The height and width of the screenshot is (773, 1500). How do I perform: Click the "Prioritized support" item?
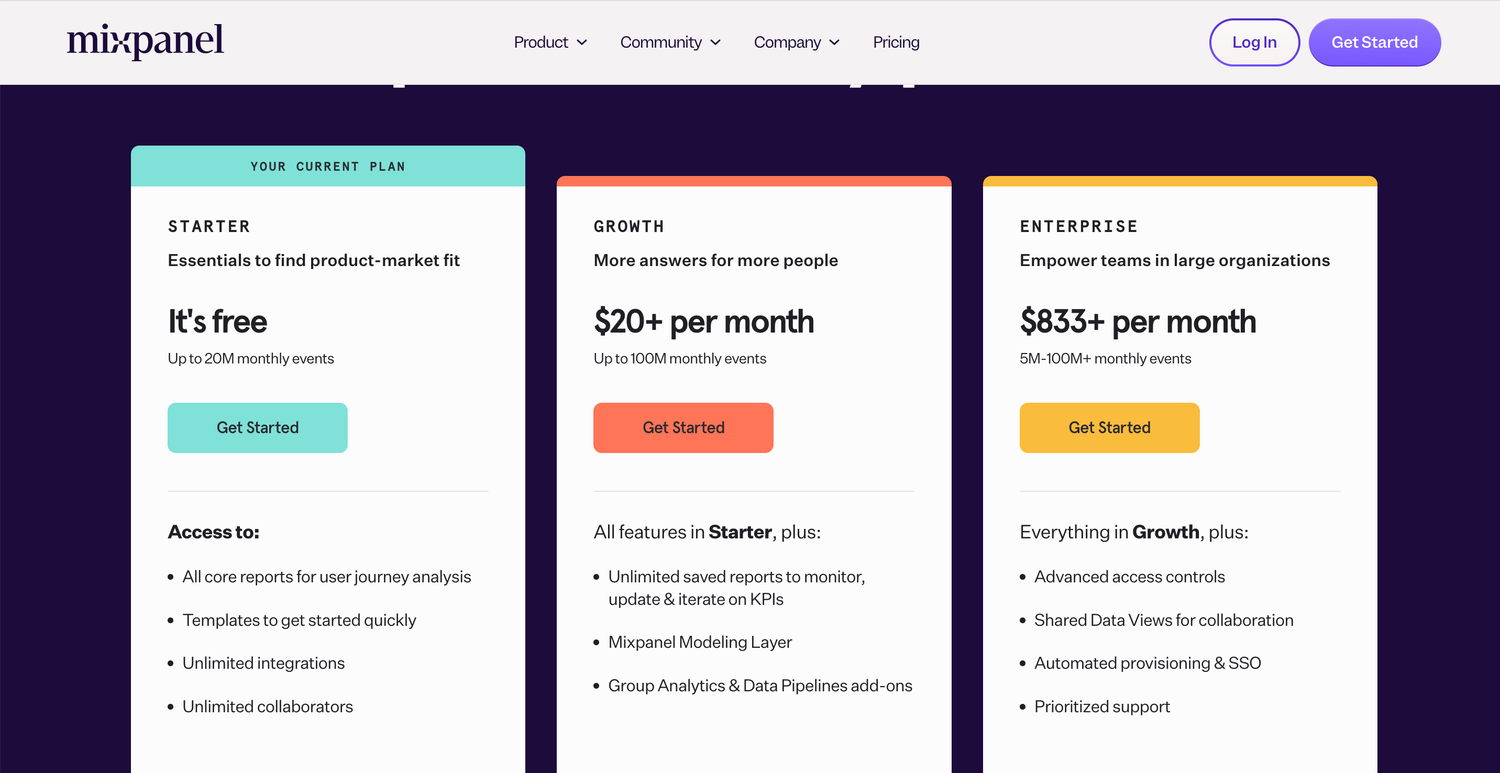coord(1102,706)
